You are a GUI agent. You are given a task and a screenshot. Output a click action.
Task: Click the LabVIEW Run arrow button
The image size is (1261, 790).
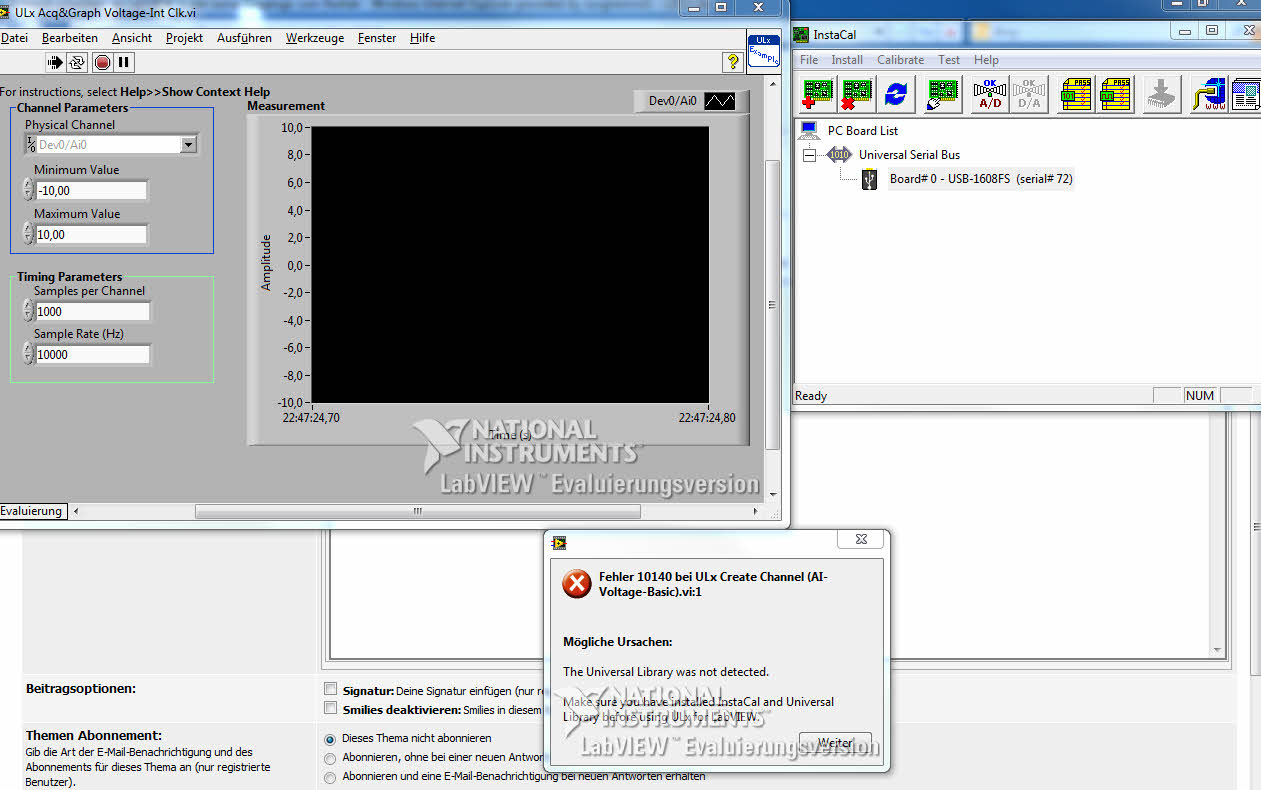coord(55,62)
